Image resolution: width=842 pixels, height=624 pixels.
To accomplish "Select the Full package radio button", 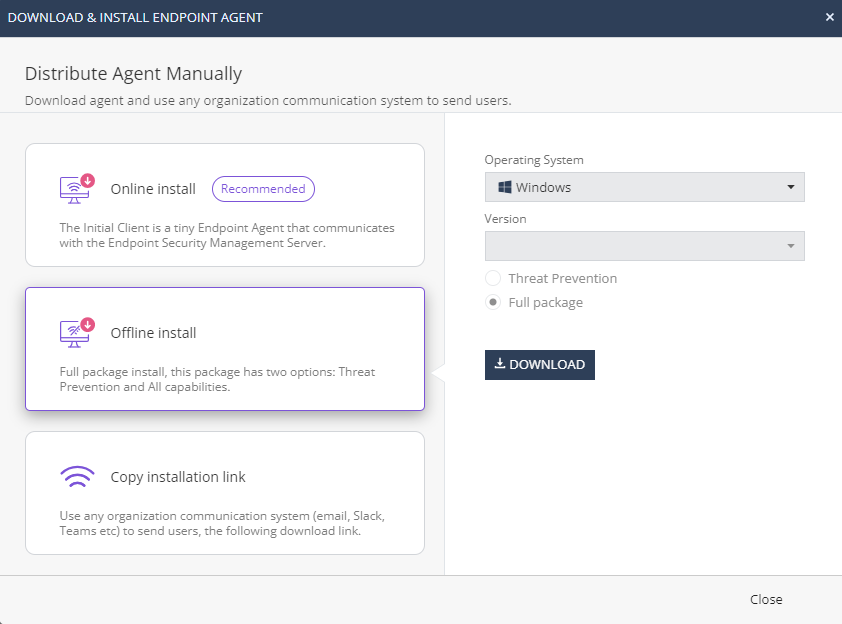I will (492, 302).
